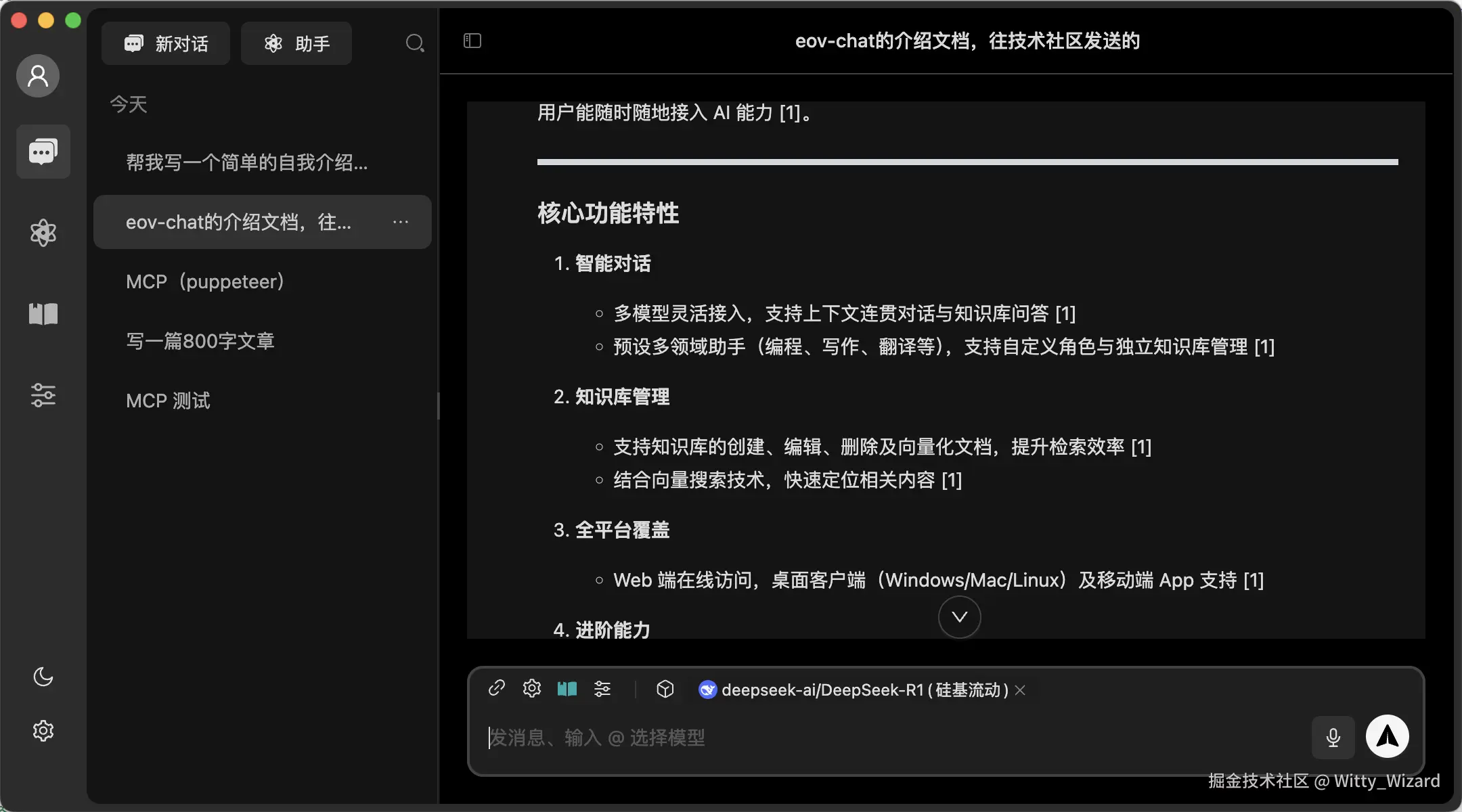Open the search icon in conversation panel
The width and height of the screenshot is (1462, 812).
pyautogui.click(x=415, y=43)
